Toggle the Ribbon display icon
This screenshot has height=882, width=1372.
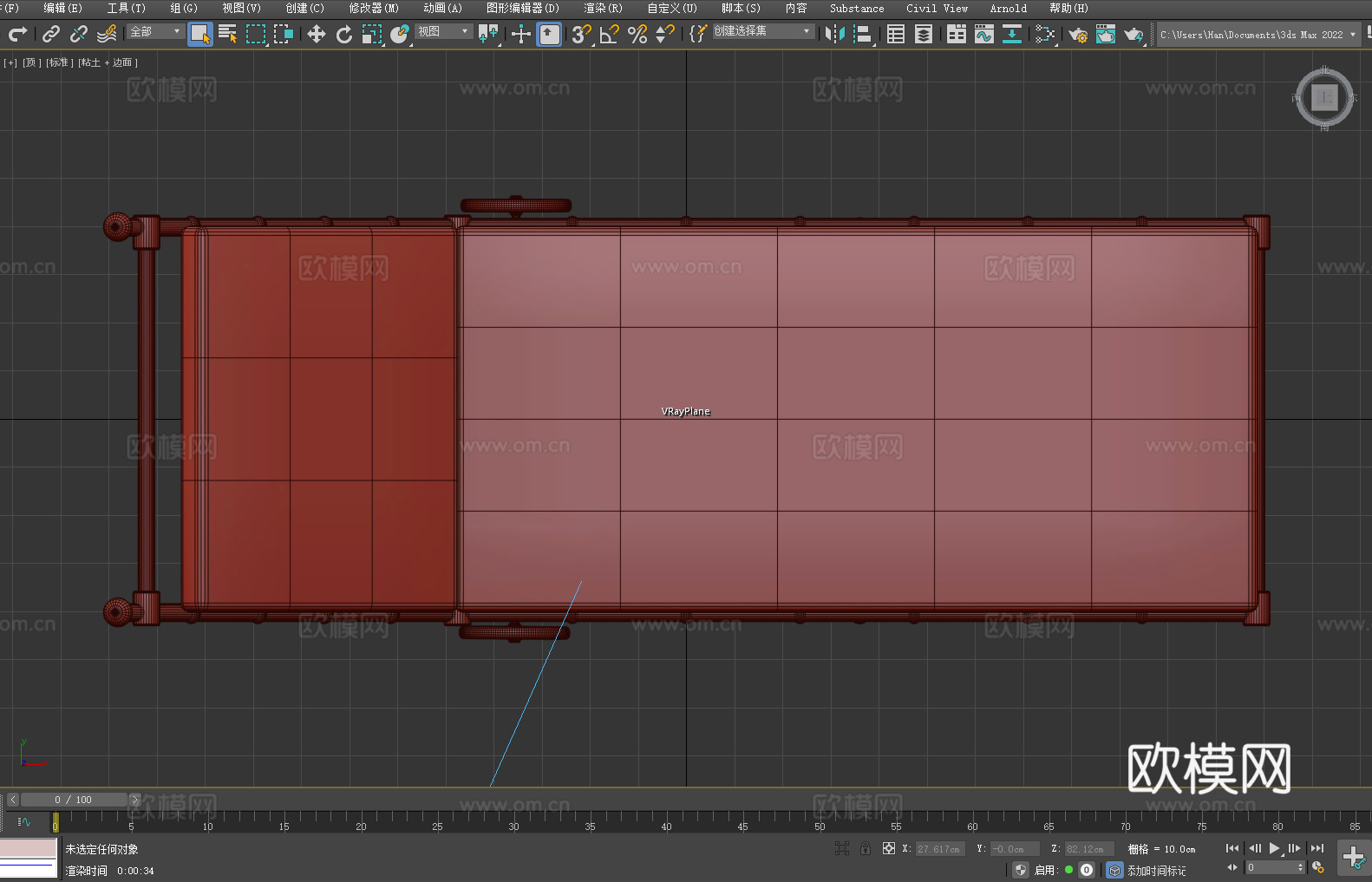[957, 34]
